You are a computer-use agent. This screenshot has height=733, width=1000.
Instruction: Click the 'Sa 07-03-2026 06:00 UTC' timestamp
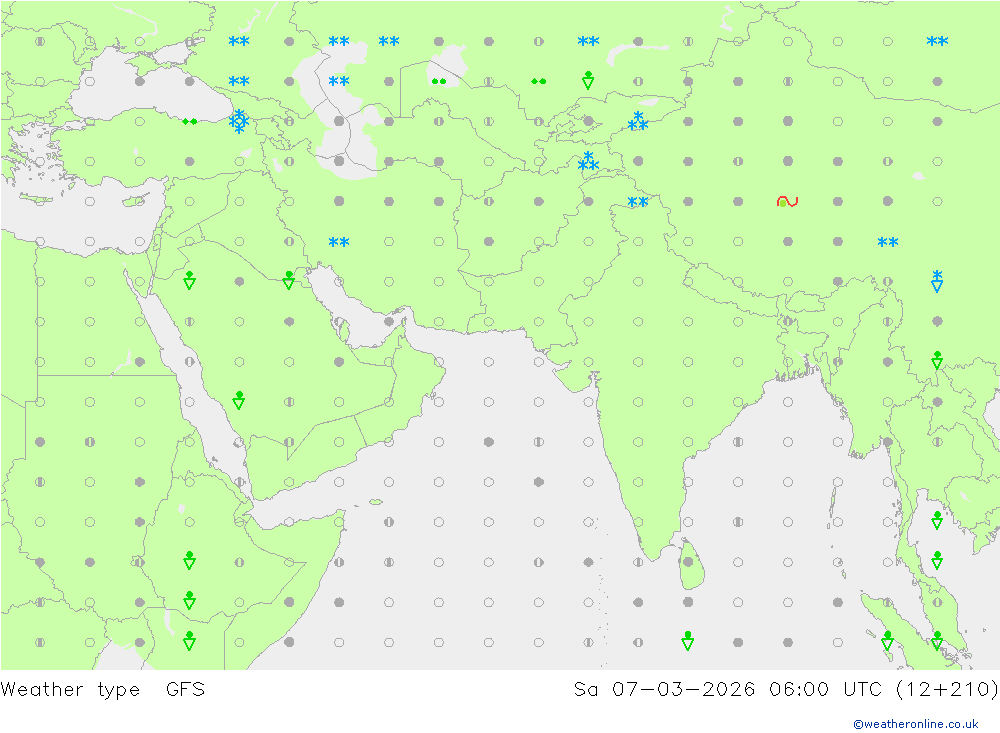coord(728,690)
